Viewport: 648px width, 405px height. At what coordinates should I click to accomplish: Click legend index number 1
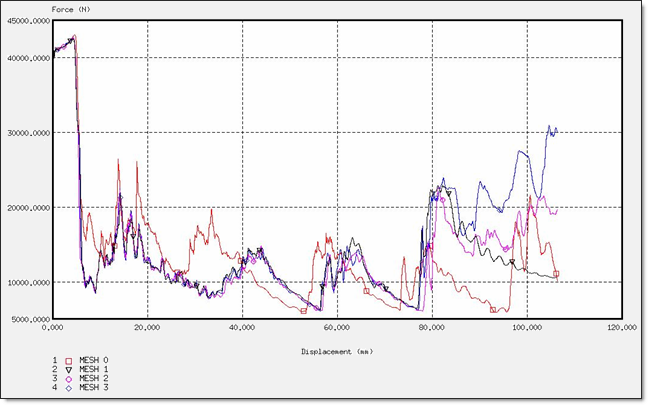[x=54, y=360]
